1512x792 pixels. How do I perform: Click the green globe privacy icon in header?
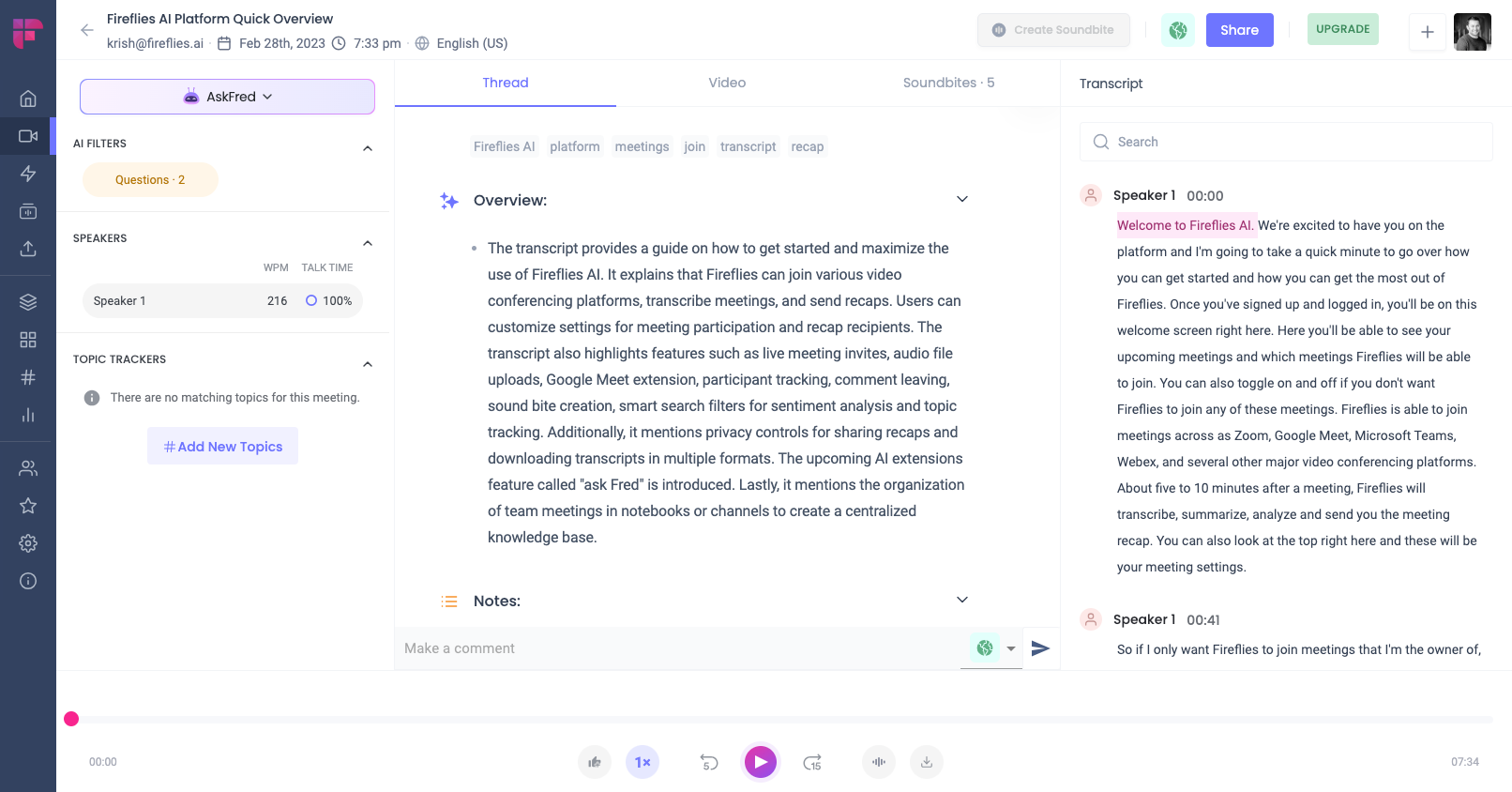click(1178, 30)
